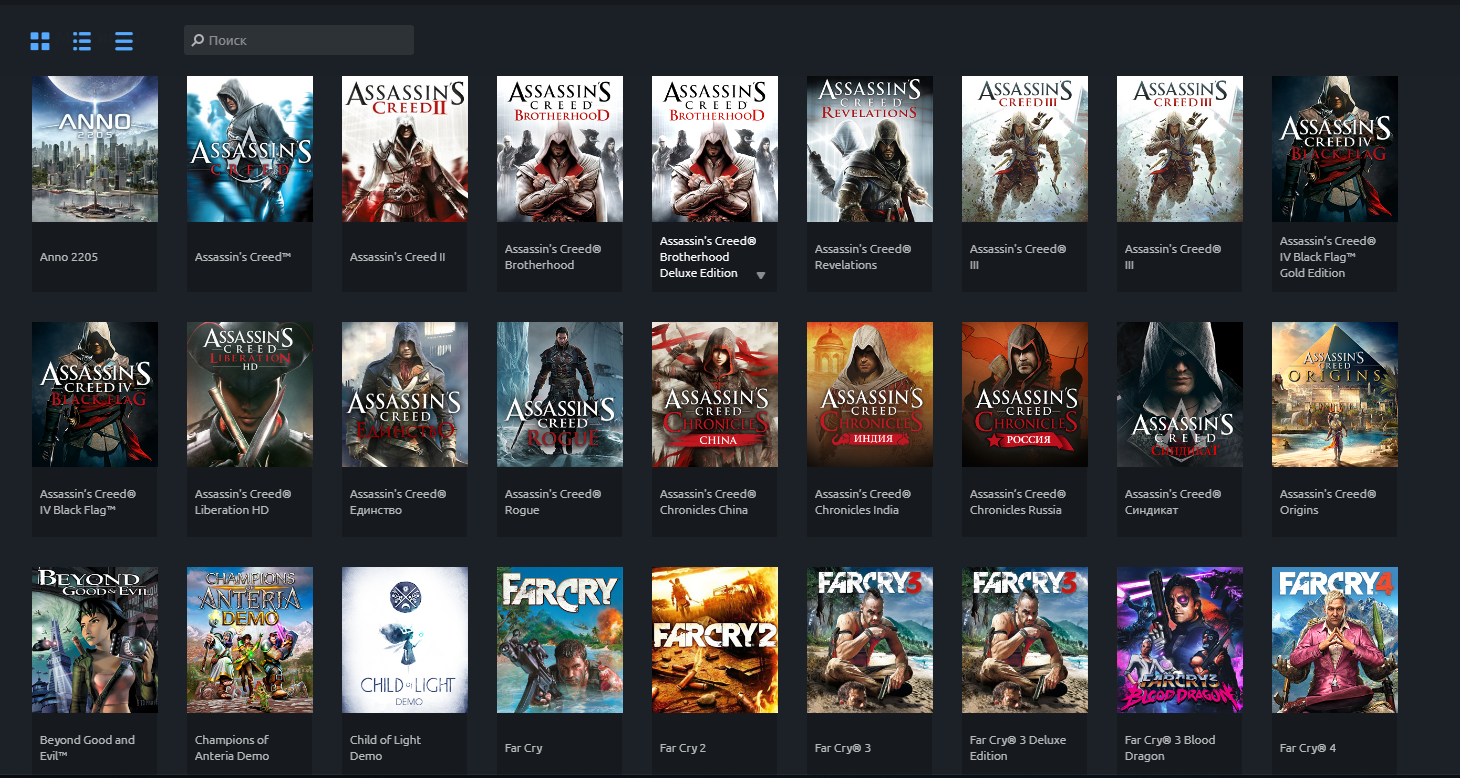Click the Champions of Anteria Demo title
The image size is (1460, 778).
[232, 748]
